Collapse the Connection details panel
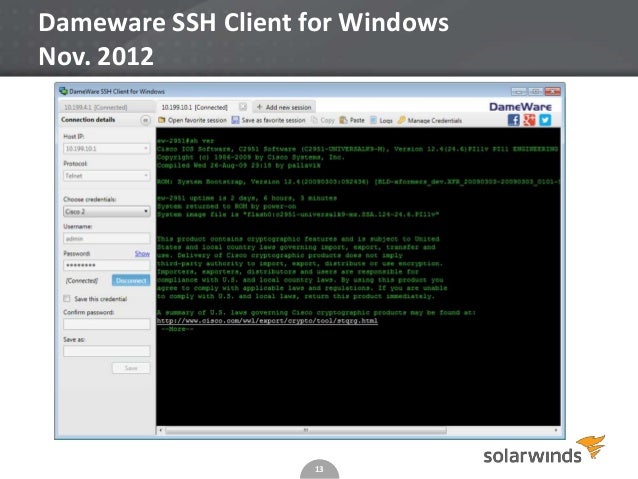This screenshot has width=638, height=479. [x=145, y=120]
